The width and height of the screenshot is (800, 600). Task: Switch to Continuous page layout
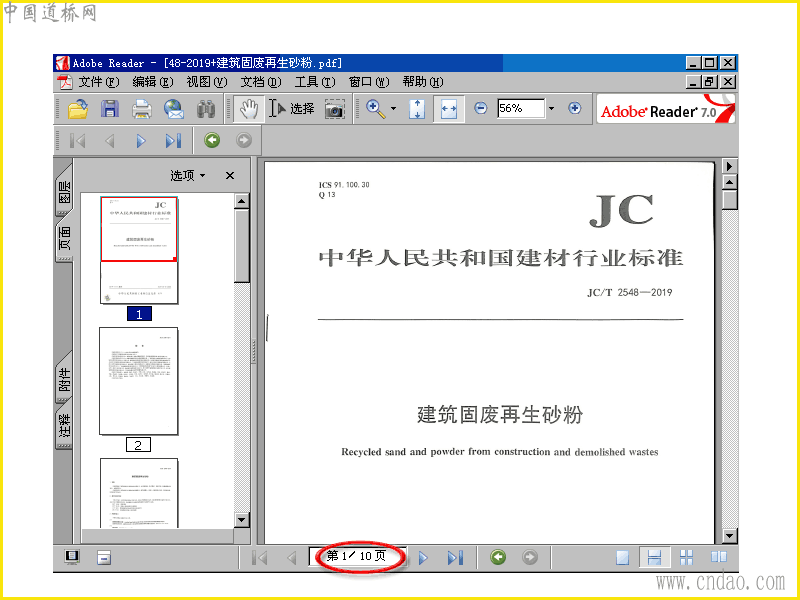coord(654,557)
